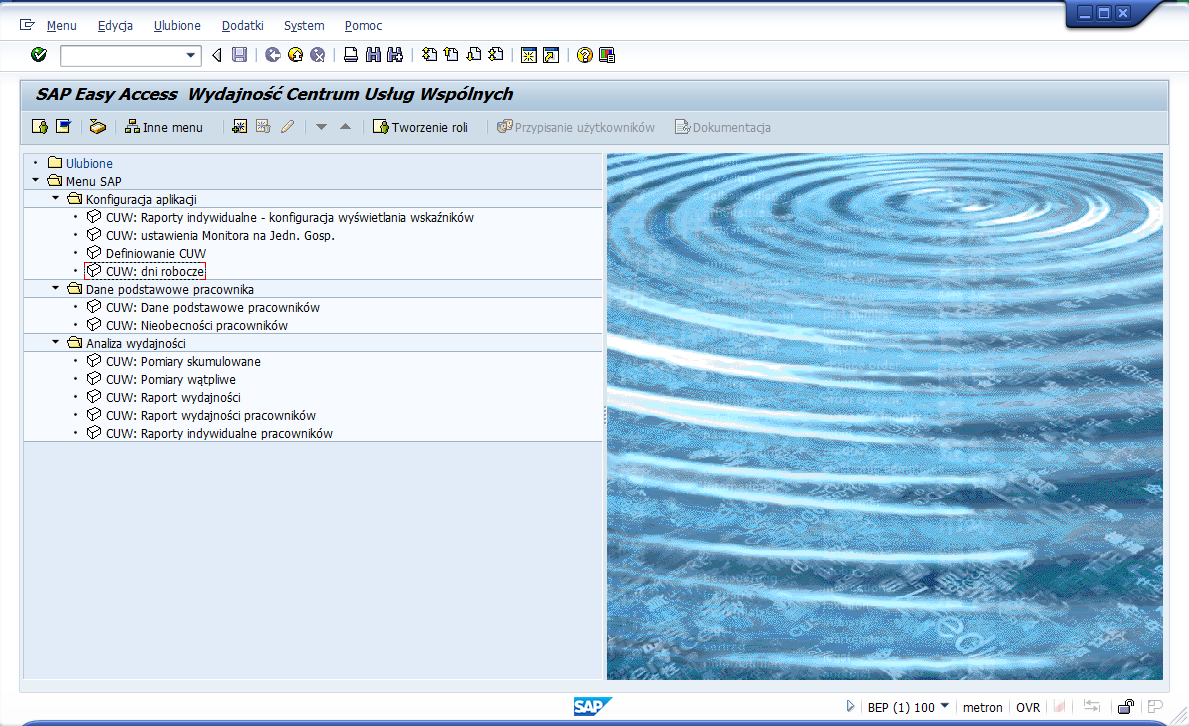Screen dimensions: 1189x726
Task: Collapse the Analiza wydajności folder arrow
Action: pyautogui.click(x=55, y=343)
